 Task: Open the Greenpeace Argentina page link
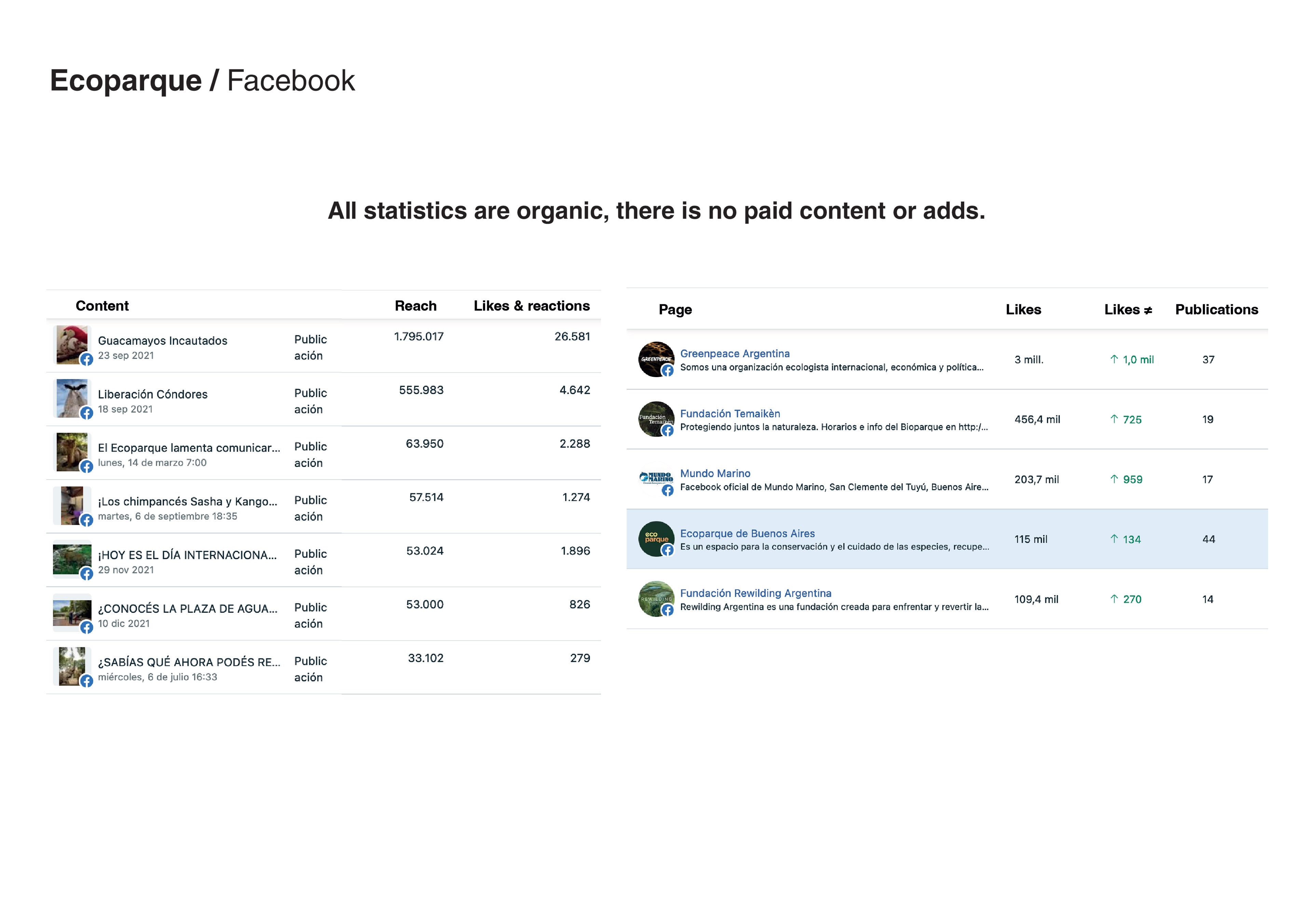click(734, 353)
